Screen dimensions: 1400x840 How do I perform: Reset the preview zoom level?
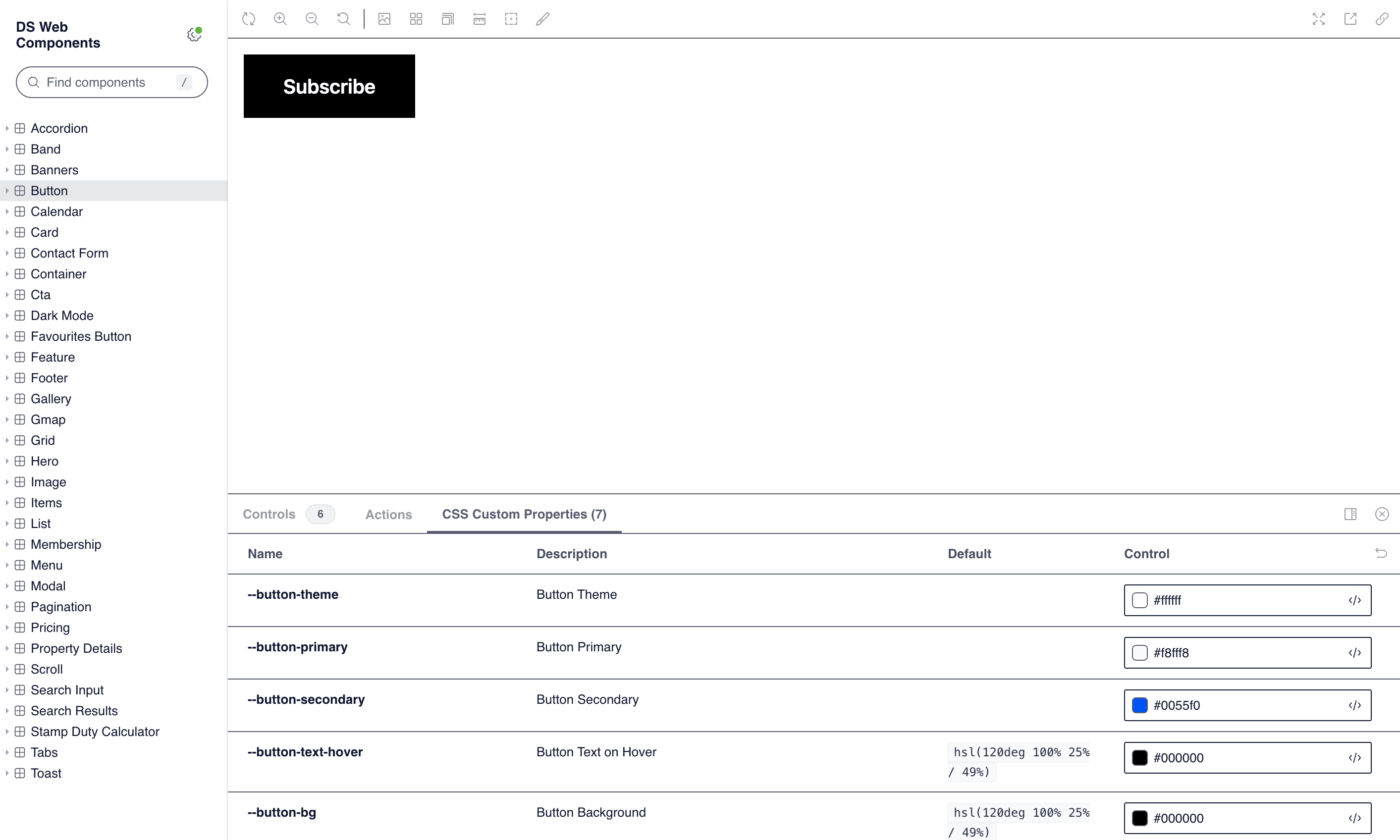(344, 19)
